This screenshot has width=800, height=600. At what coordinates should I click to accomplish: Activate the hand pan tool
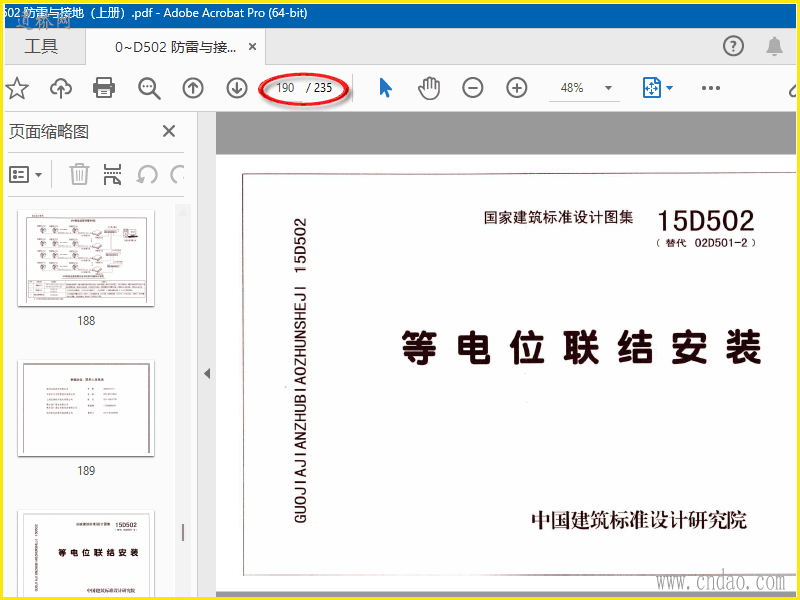(429, 88)
